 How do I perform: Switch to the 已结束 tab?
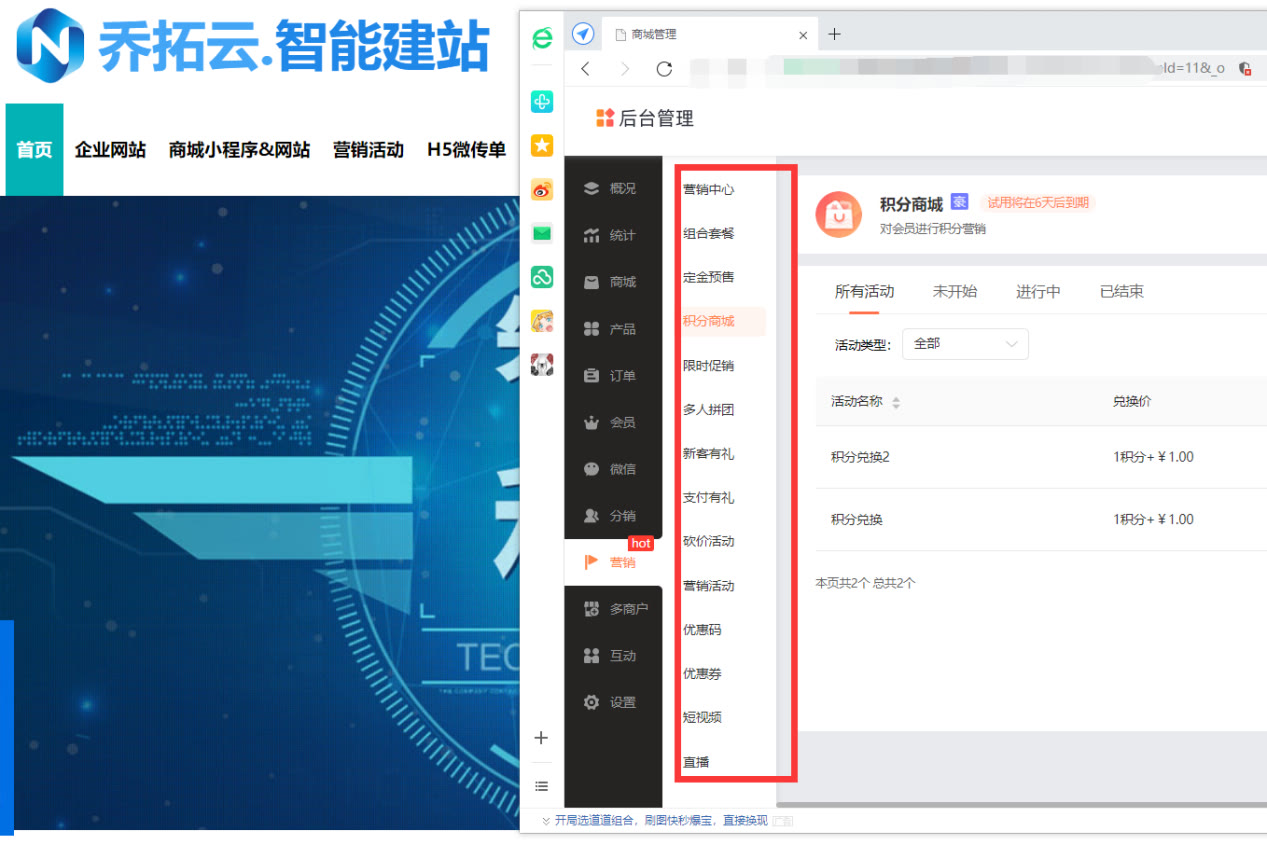point(1121,291)
